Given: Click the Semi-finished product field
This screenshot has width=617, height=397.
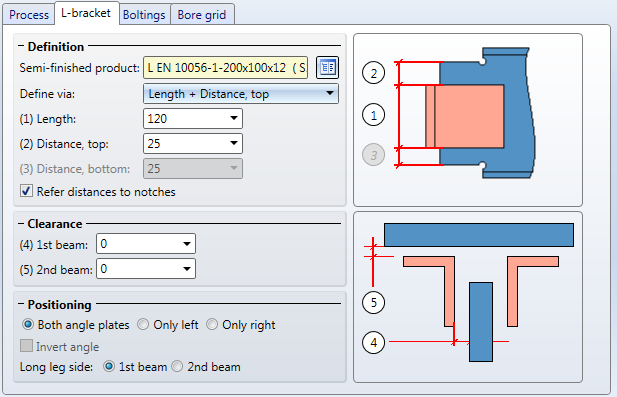Looking at the screenshot, I should tap(225, 68).
